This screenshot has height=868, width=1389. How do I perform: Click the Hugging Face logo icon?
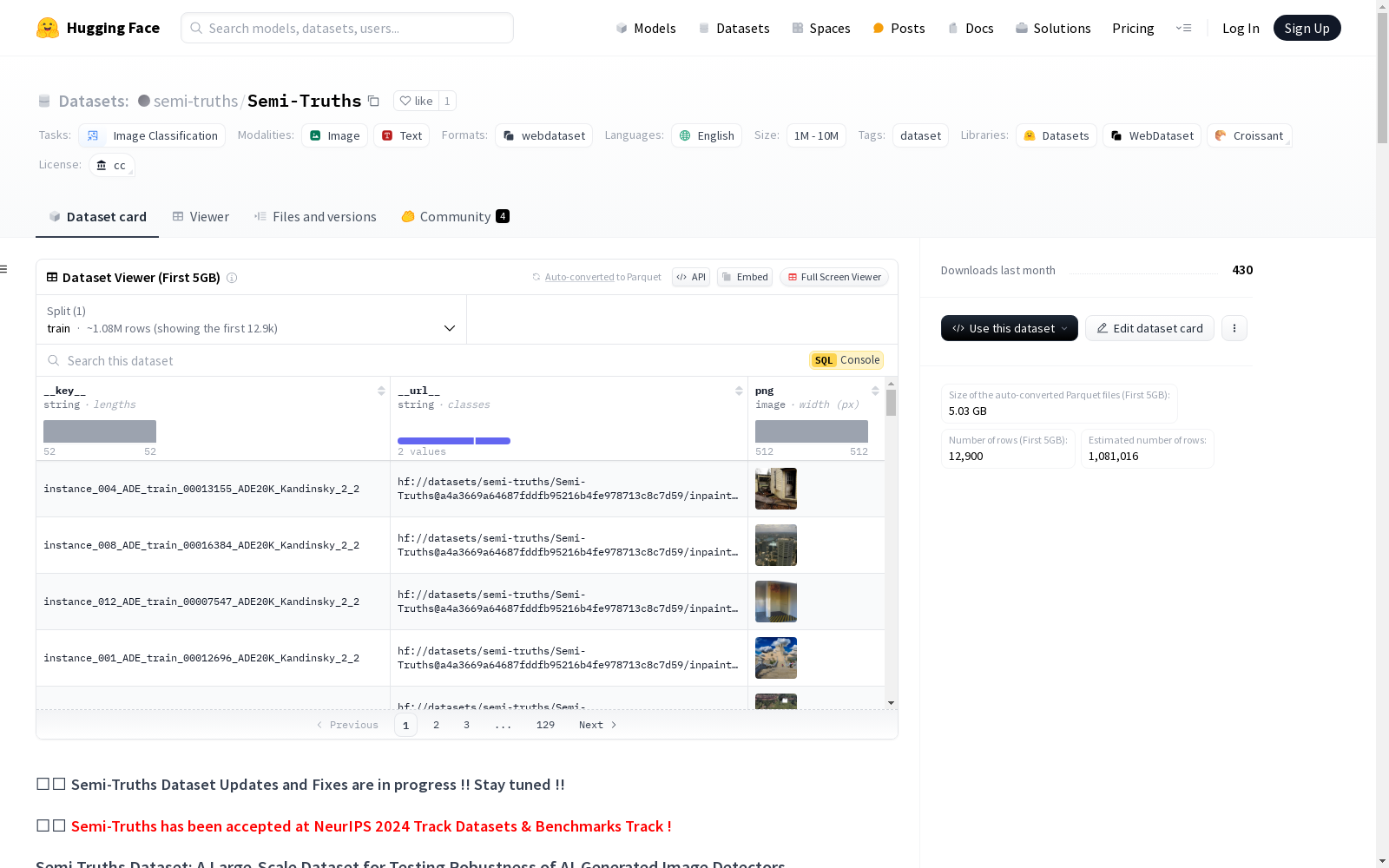[x=48, y=28]
